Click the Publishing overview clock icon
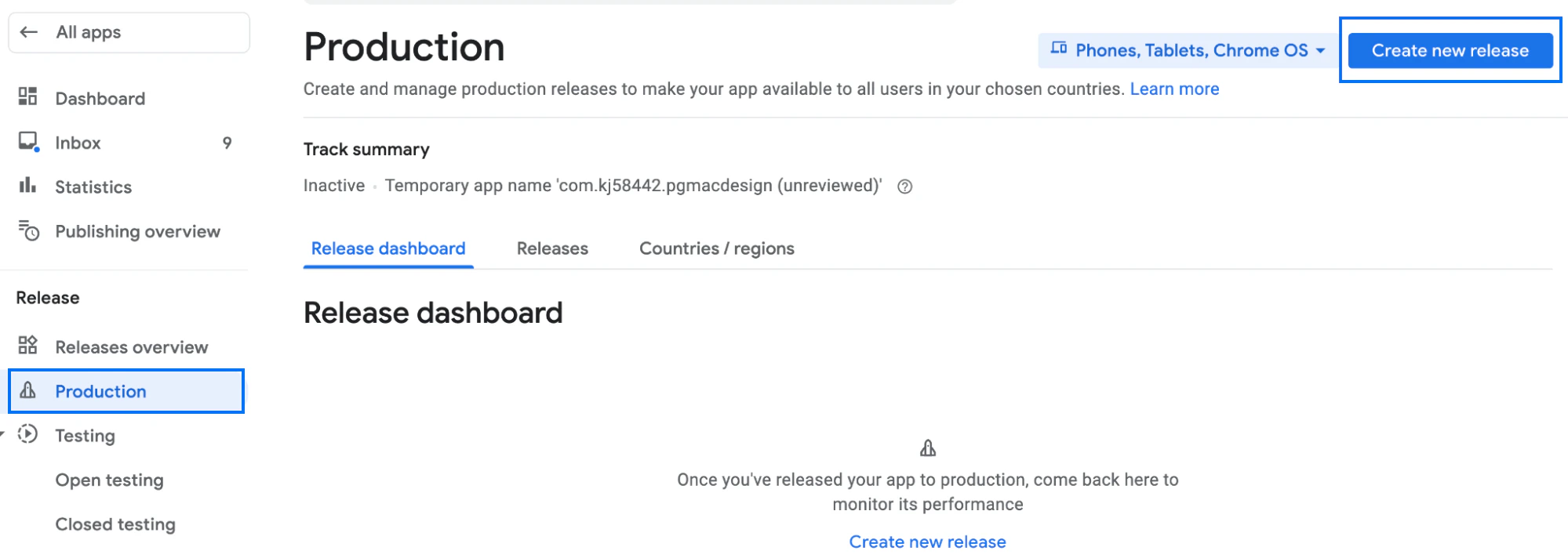Image resolution: width=1568 pixels, height=558 pixels. coord(28,231)
